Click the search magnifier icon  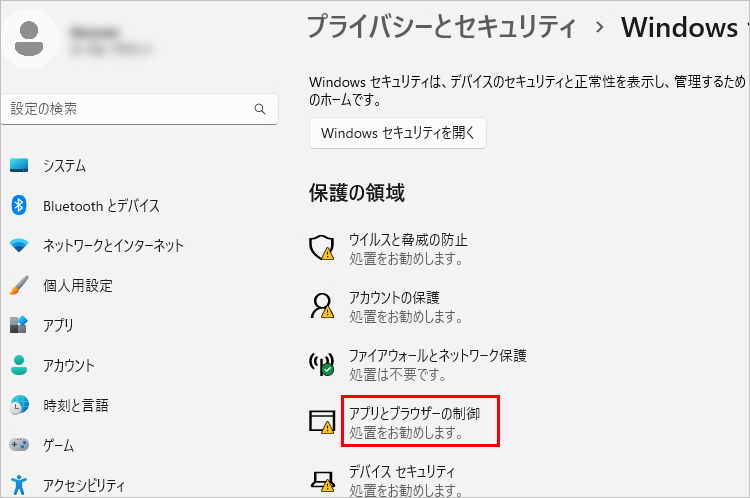pos(260,109)
